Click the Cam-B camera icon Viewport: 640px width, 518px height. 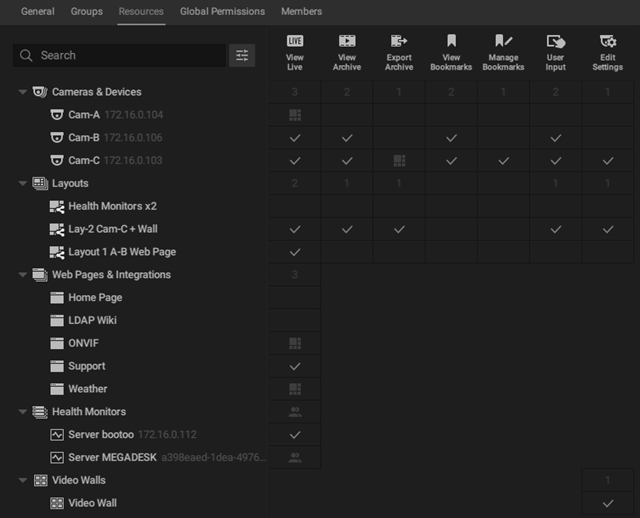click(57, 138)
